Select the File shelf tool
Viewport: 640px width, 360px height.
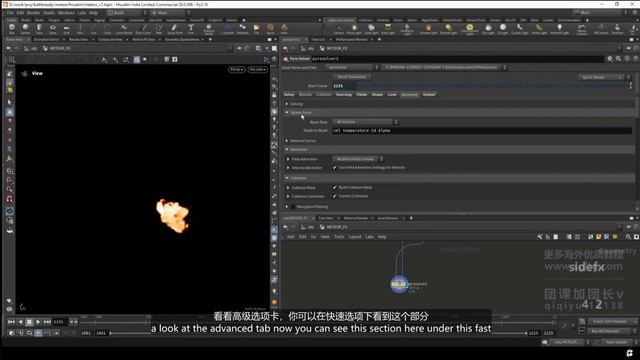[x=256, y=29]
